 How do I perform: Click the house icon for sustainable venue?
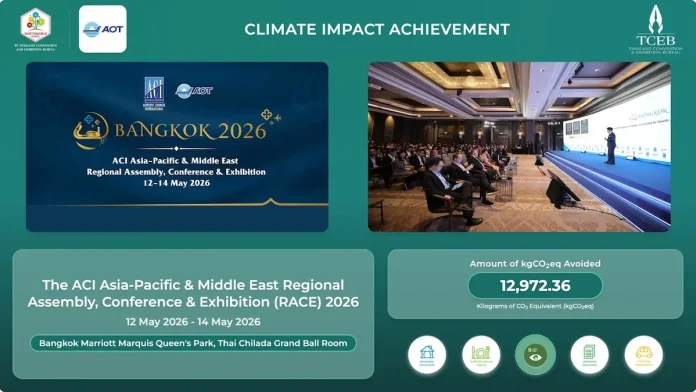point(427,355)
